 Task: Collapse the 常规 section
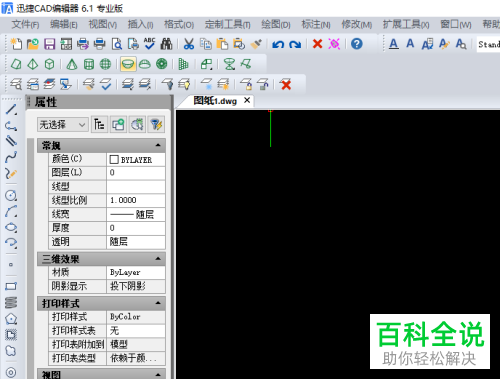[158, 145]
